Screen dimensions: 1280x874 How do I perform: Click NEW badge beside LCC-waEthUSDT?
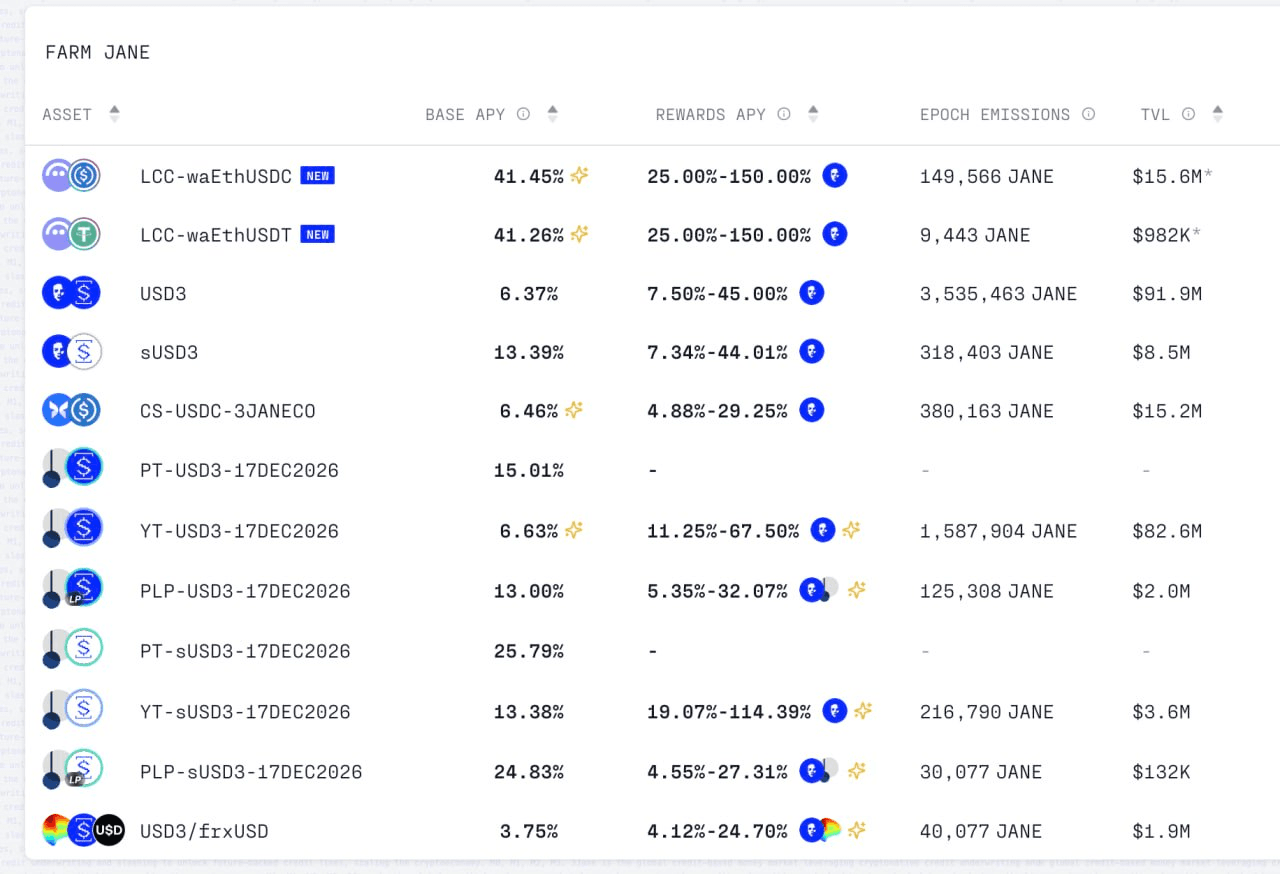tap(318, 235)
